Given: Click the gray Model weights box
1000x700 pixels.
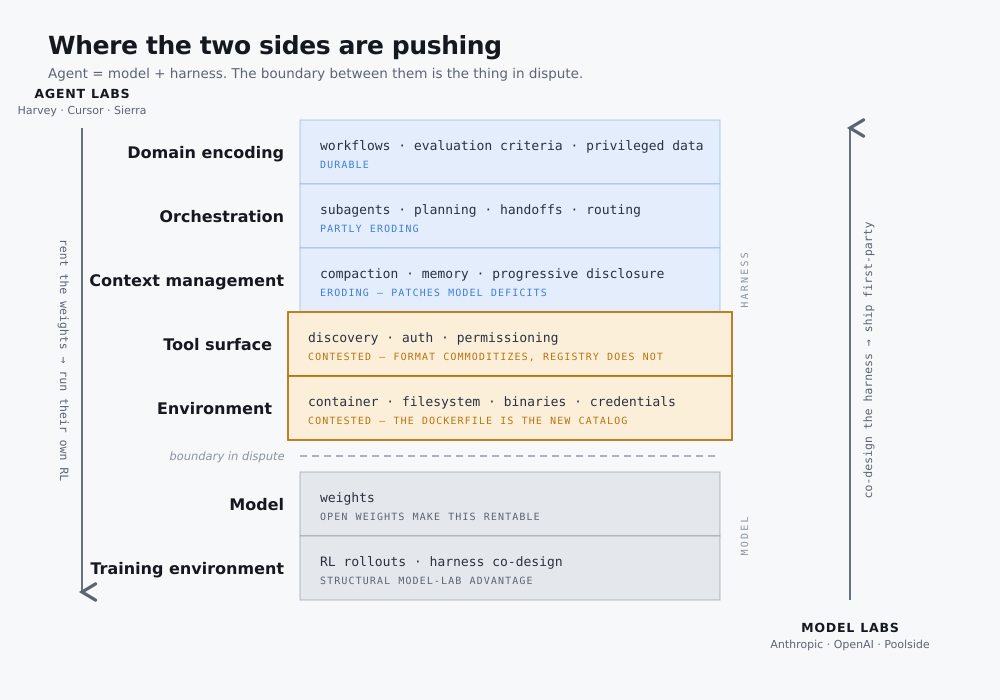Looking at the screenshot, I should 510,504.
